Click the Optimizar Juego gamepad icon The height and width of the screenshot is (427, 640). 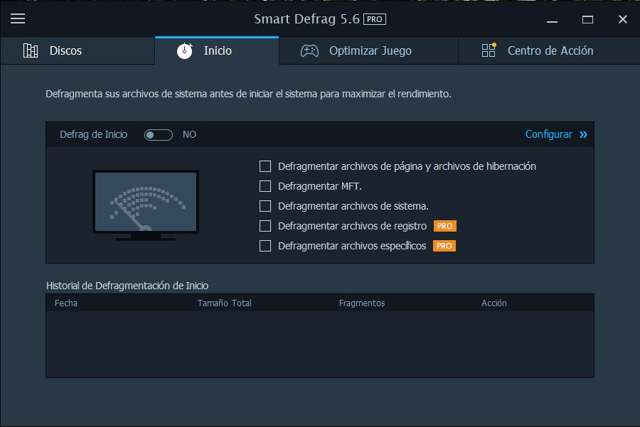pyautogui.click(x=310, y=51)
